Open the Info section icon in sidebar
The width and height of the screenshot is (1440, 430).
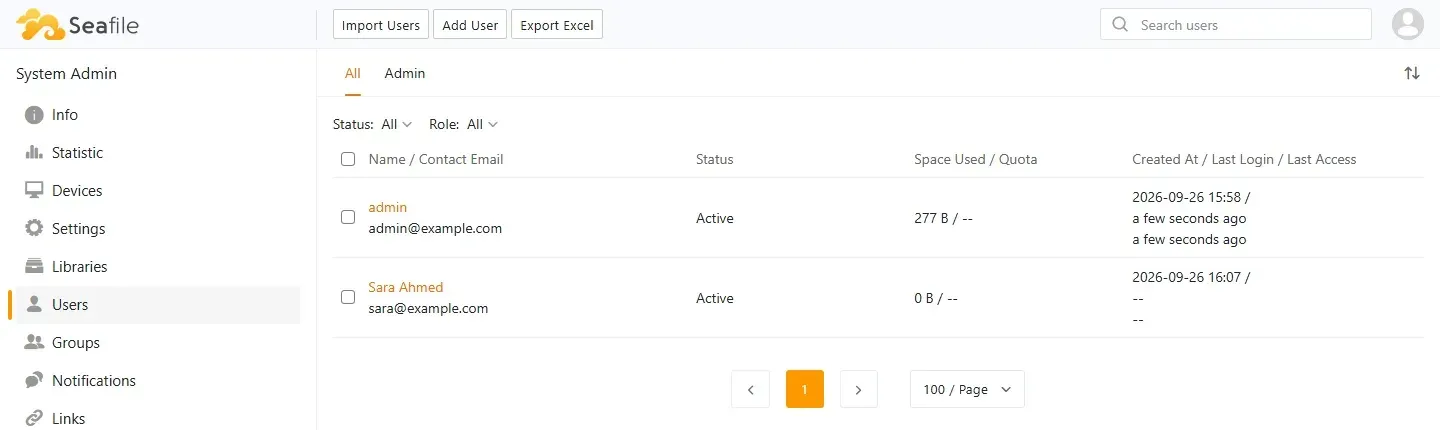point(34,115)
